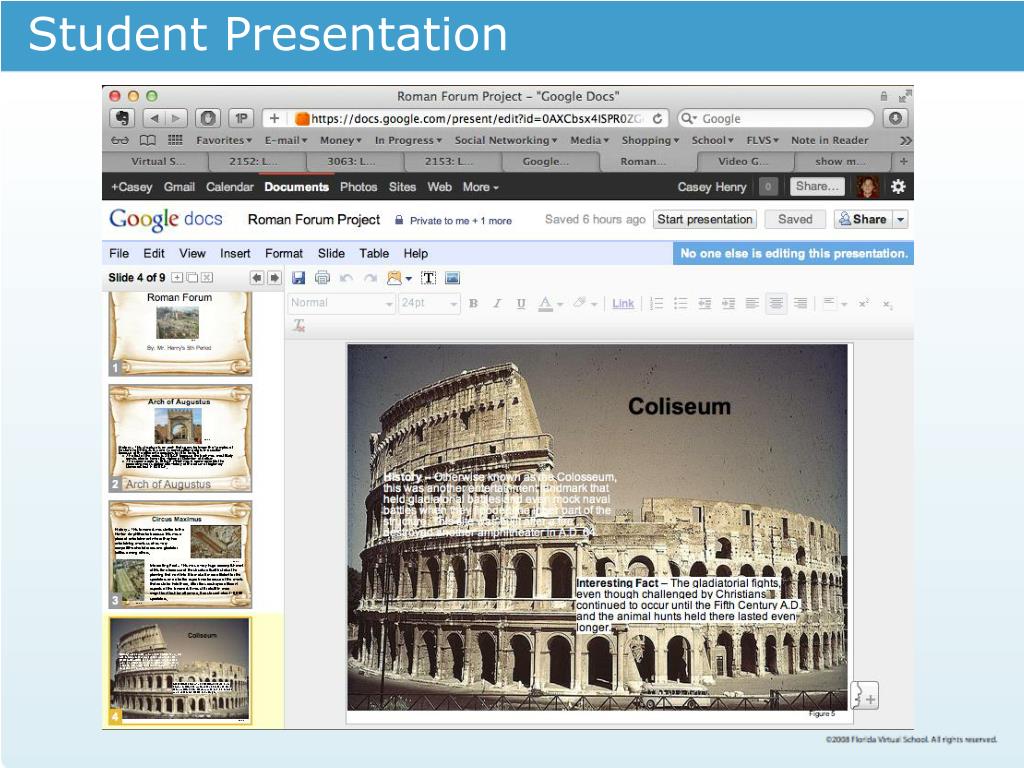
Task: Open the Insert menu
Action: pyautogui.click(x=235, y=253)
